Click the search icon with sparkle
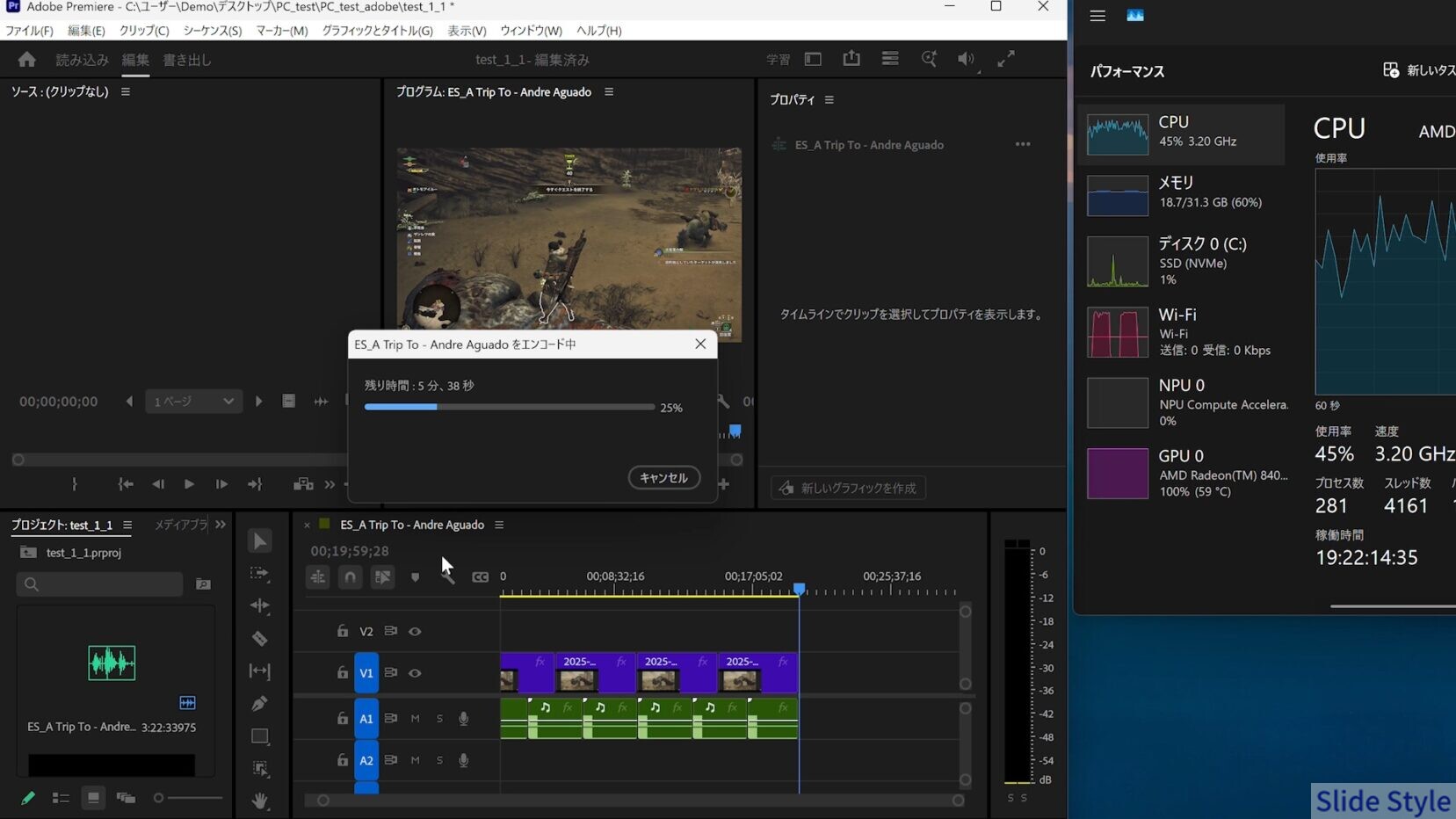The image size is (1456, 819). [x=929, y=59]
